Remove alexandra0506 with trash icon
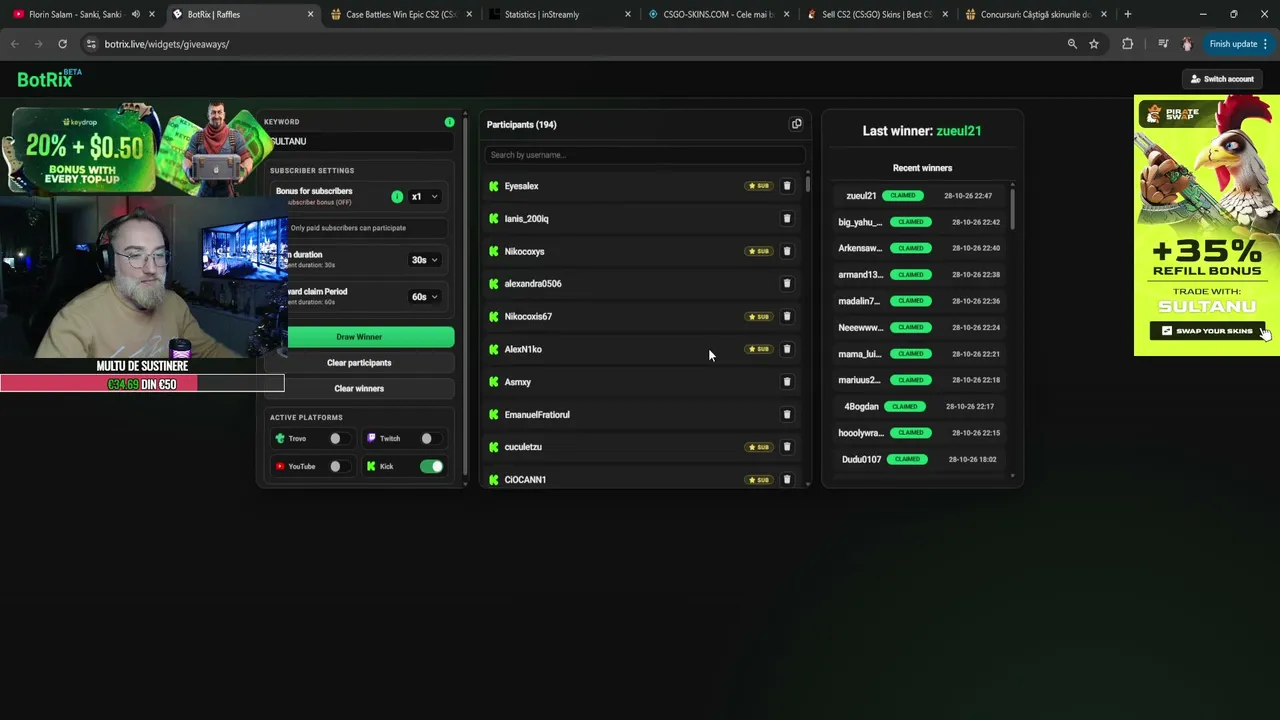This screenshot has height=720, width=1280. (787, 283)
